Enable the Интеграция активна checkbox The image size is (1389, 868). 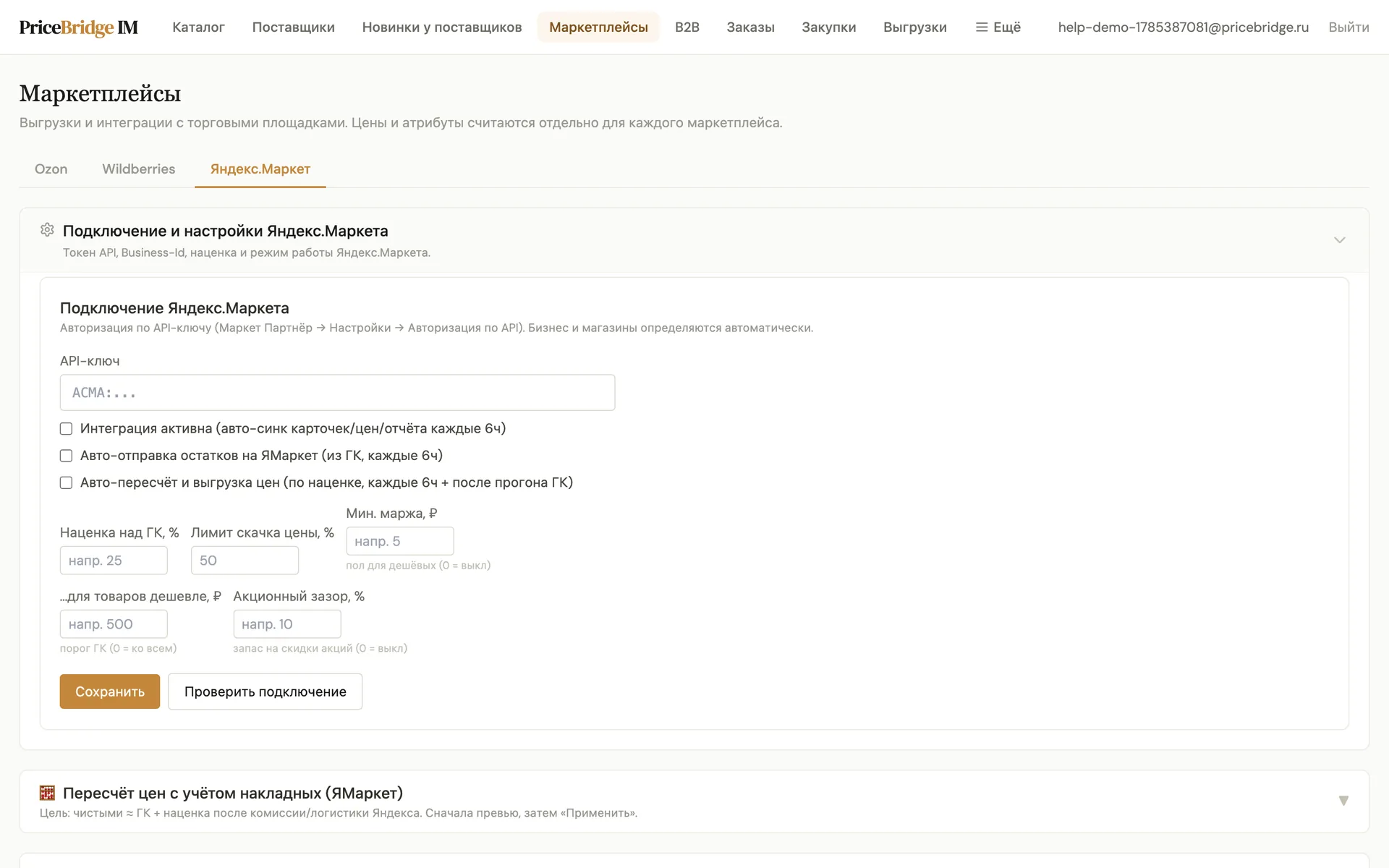66,429
